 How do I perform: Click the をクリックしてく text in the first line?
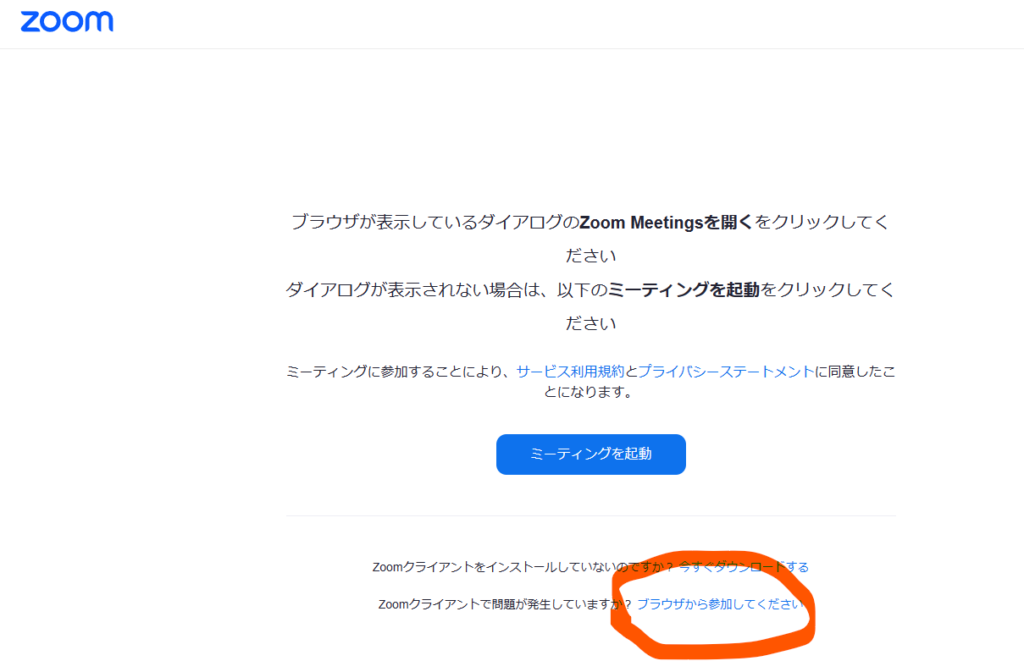[822, 223]
